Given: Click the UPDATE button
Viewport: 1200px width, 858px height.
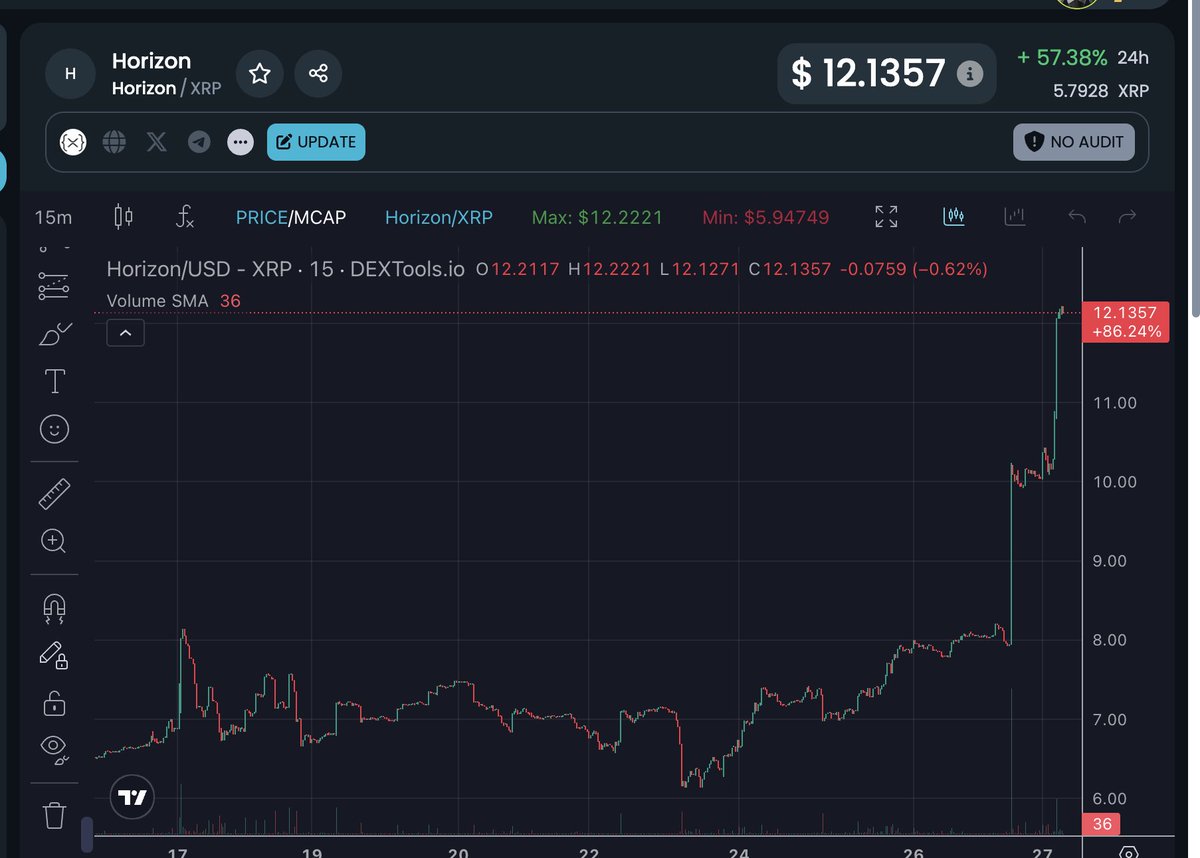Looking at the screenshot, I should coord(316,142).
